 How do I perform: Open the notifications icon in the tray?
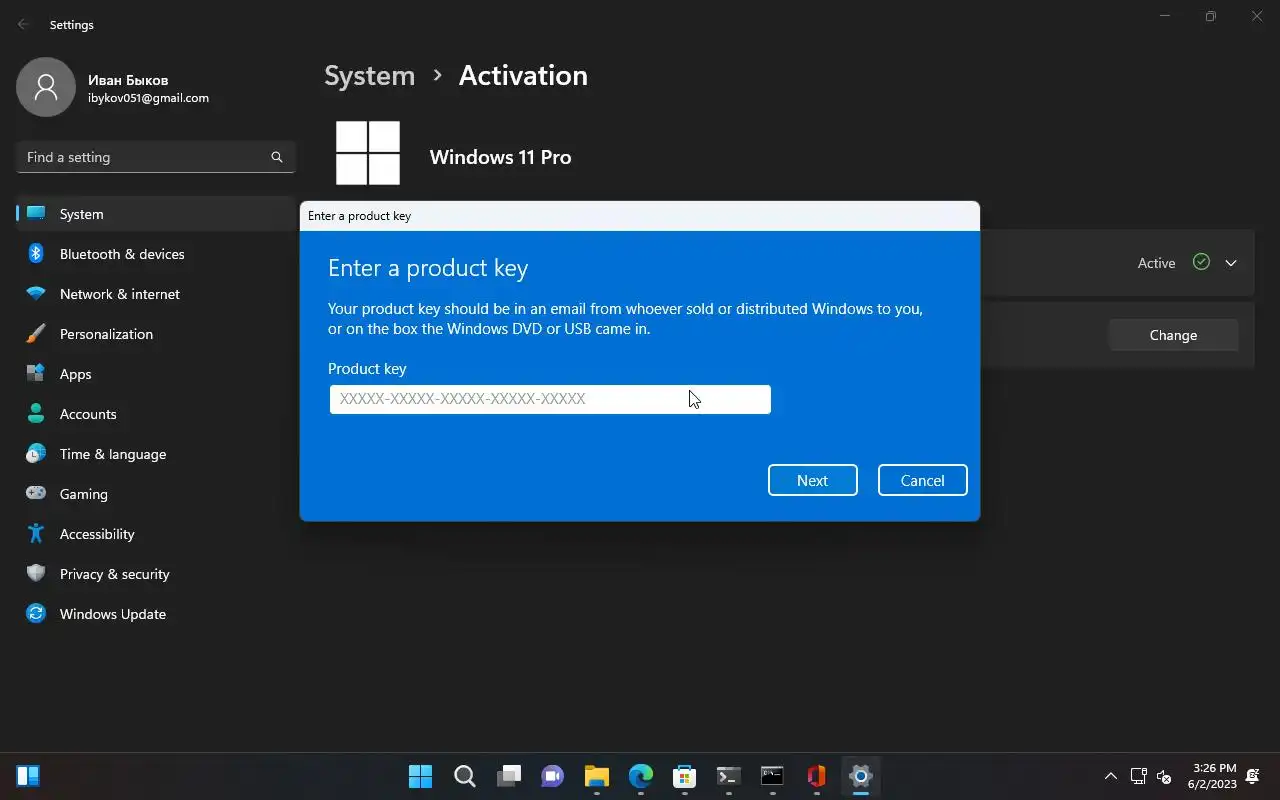pyautogui.click(x=1253, y=776)
